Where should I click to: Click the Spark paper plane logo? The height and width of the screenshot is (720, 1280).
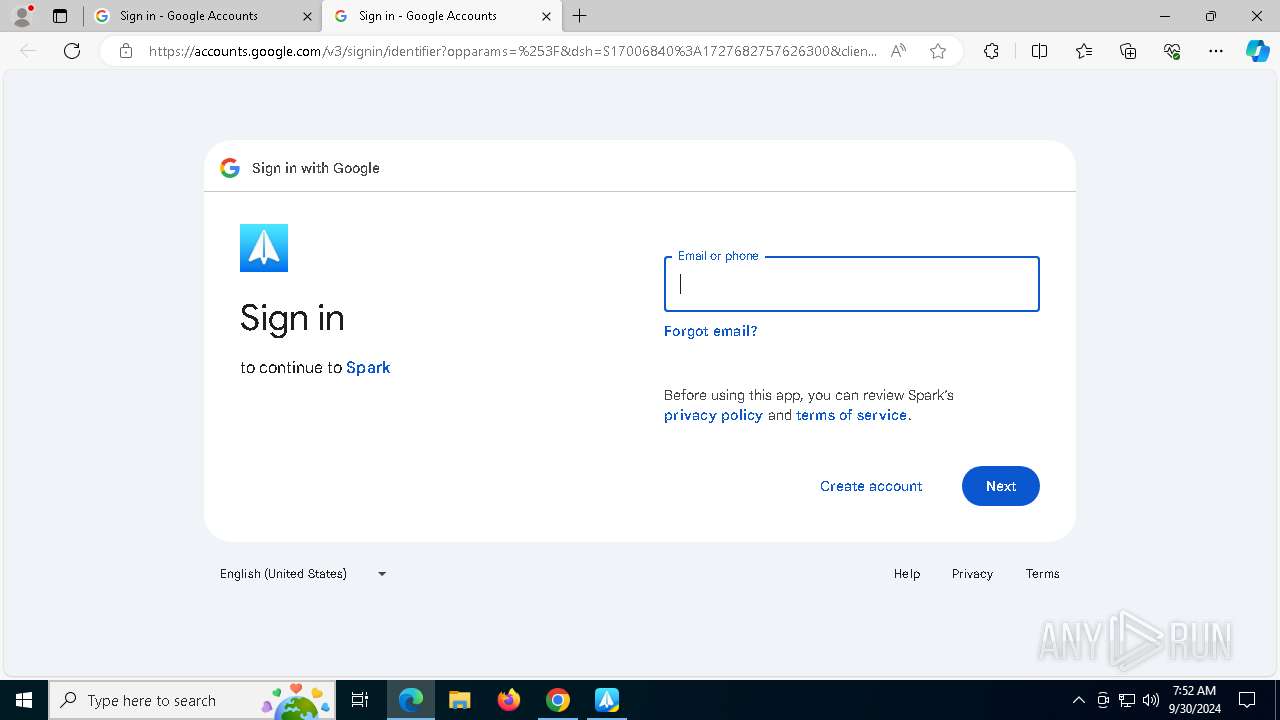(264, 248)
